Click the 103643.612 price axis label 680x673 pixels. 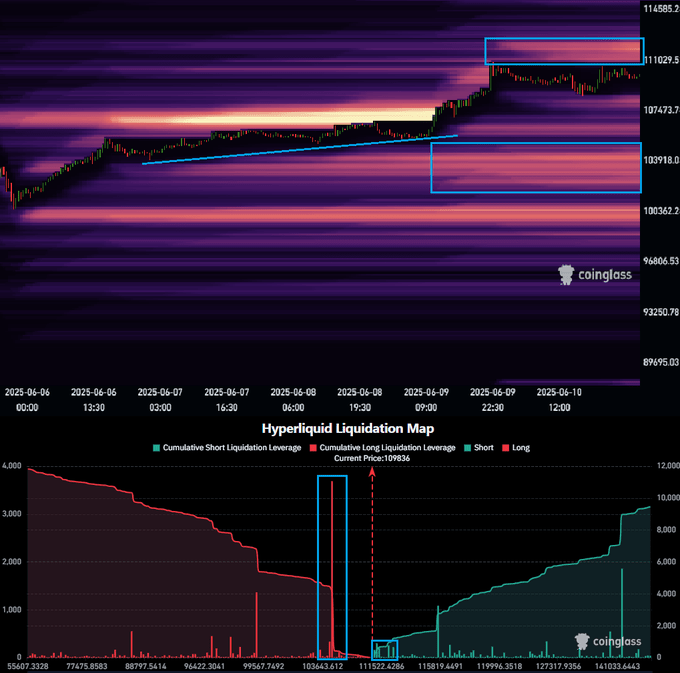tap(323, 666)
